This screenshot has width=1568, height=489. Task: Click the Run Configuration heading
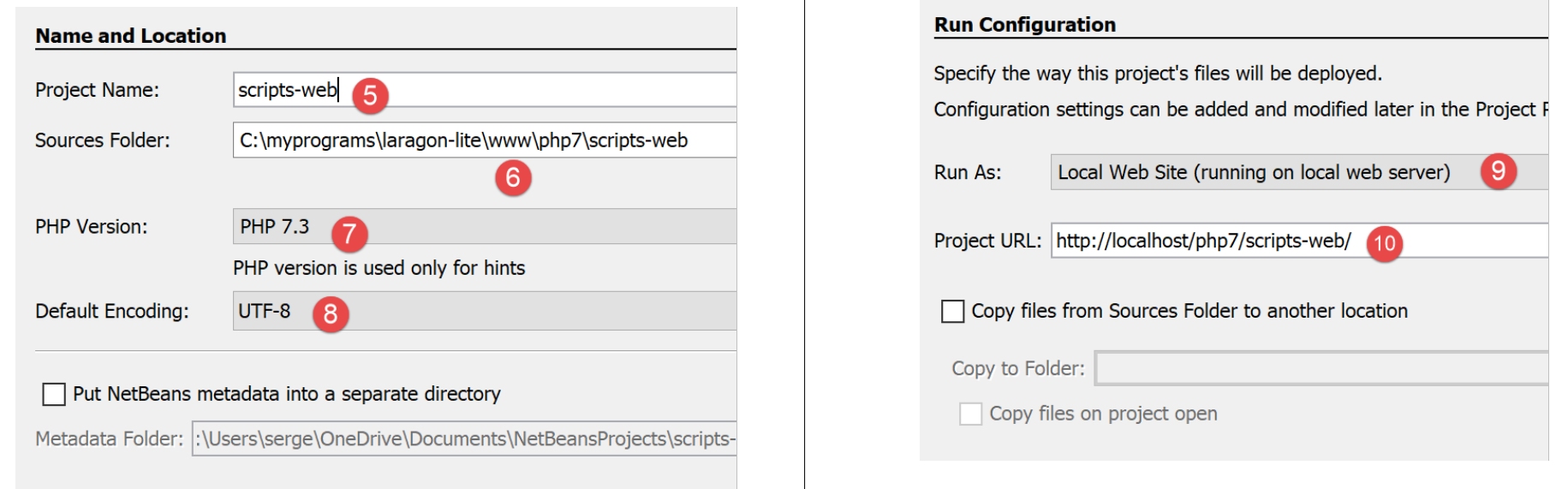tap(1024, 25)
